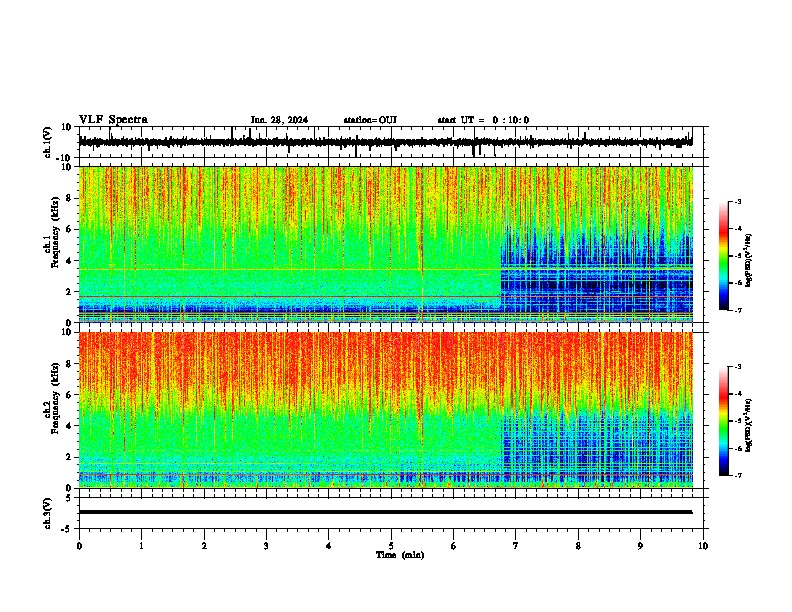Click the "ch.1(V)" waveform axis label
The image size is (792, 612).
[x=48, y=142]
